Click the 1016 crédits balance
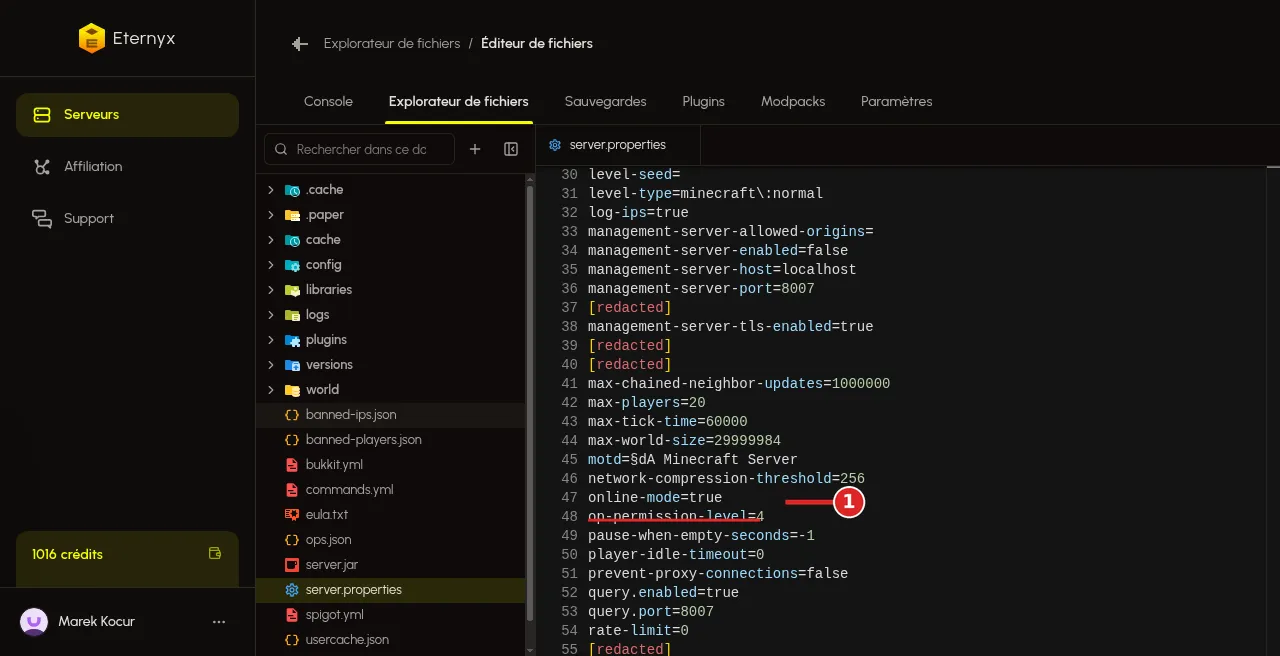The width and height of the screenshot is (1280, 656). pyautogui.click(x=67, y=555)
